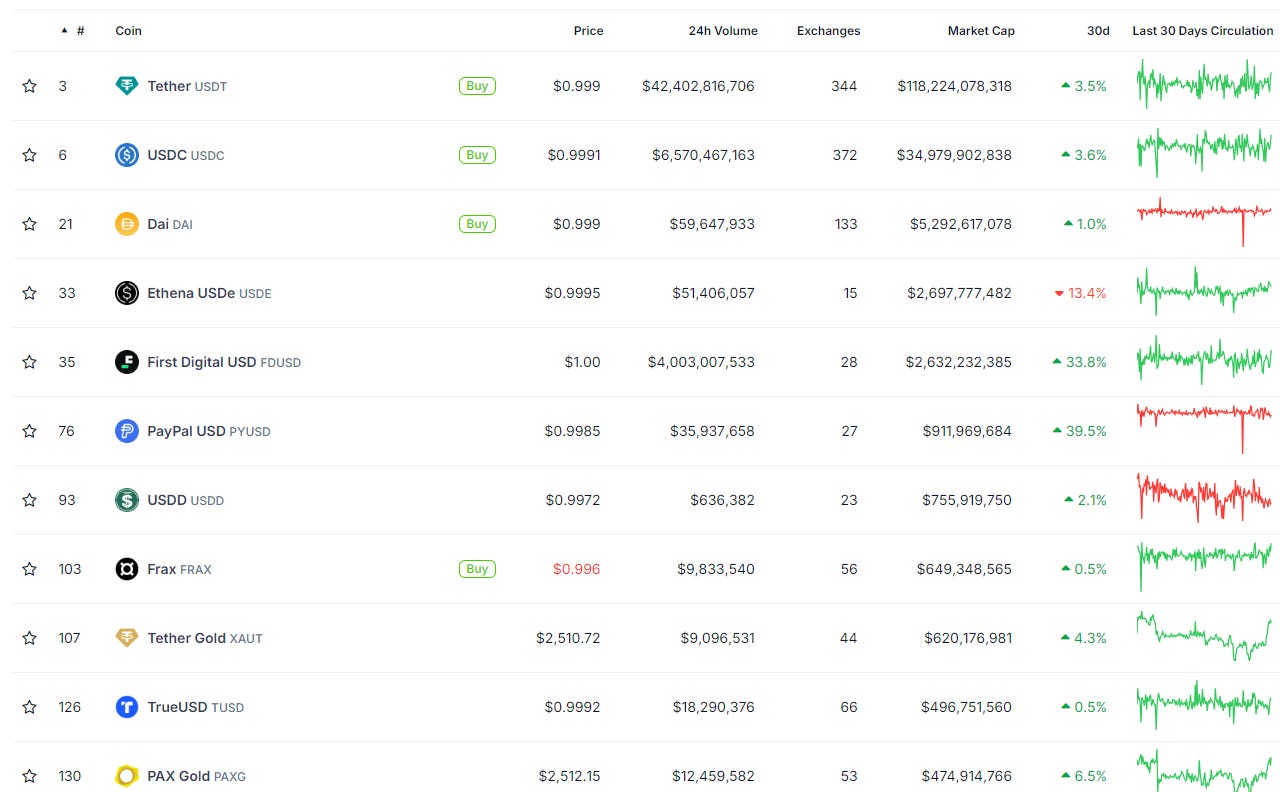Add USDD to favorites via star
This screenshot has width=1280, height=792.
(29, 500)
